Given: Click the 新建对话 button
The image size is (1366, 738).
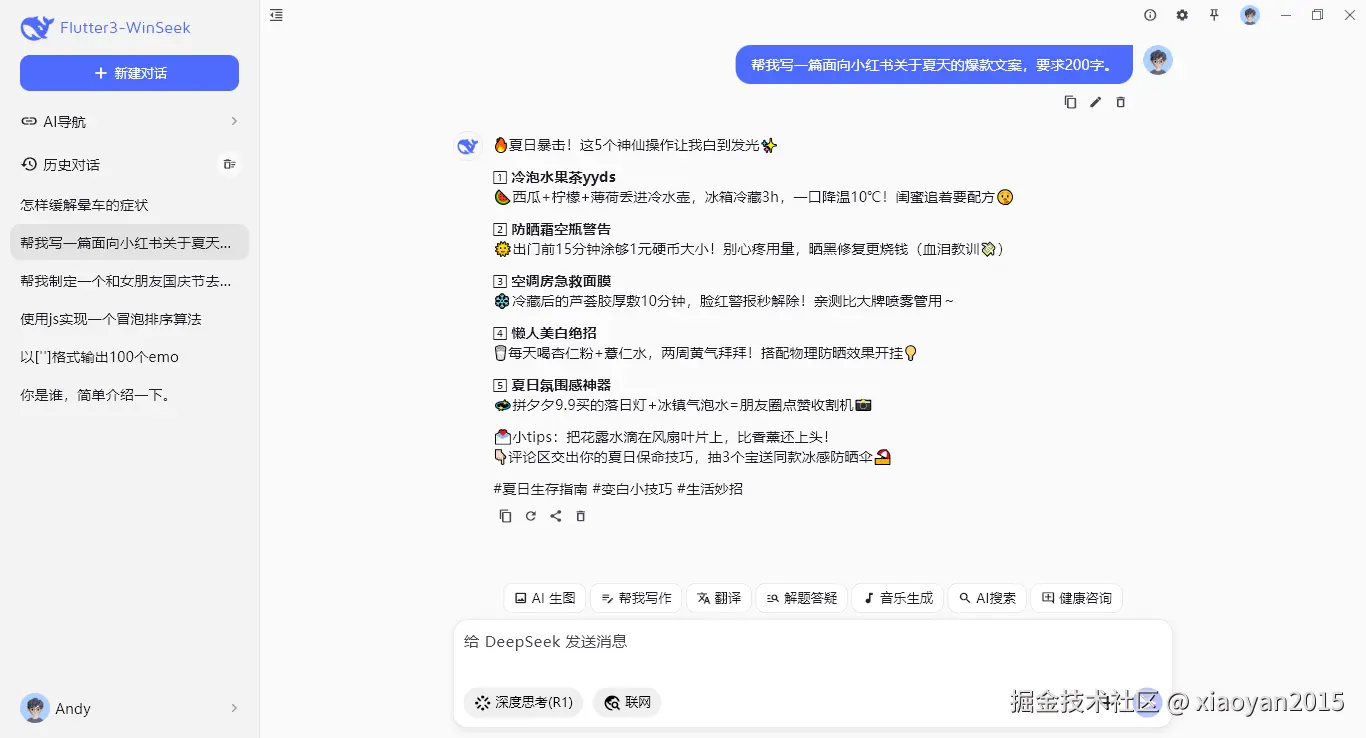Looking at the screenshot, I should pos(129,73).
